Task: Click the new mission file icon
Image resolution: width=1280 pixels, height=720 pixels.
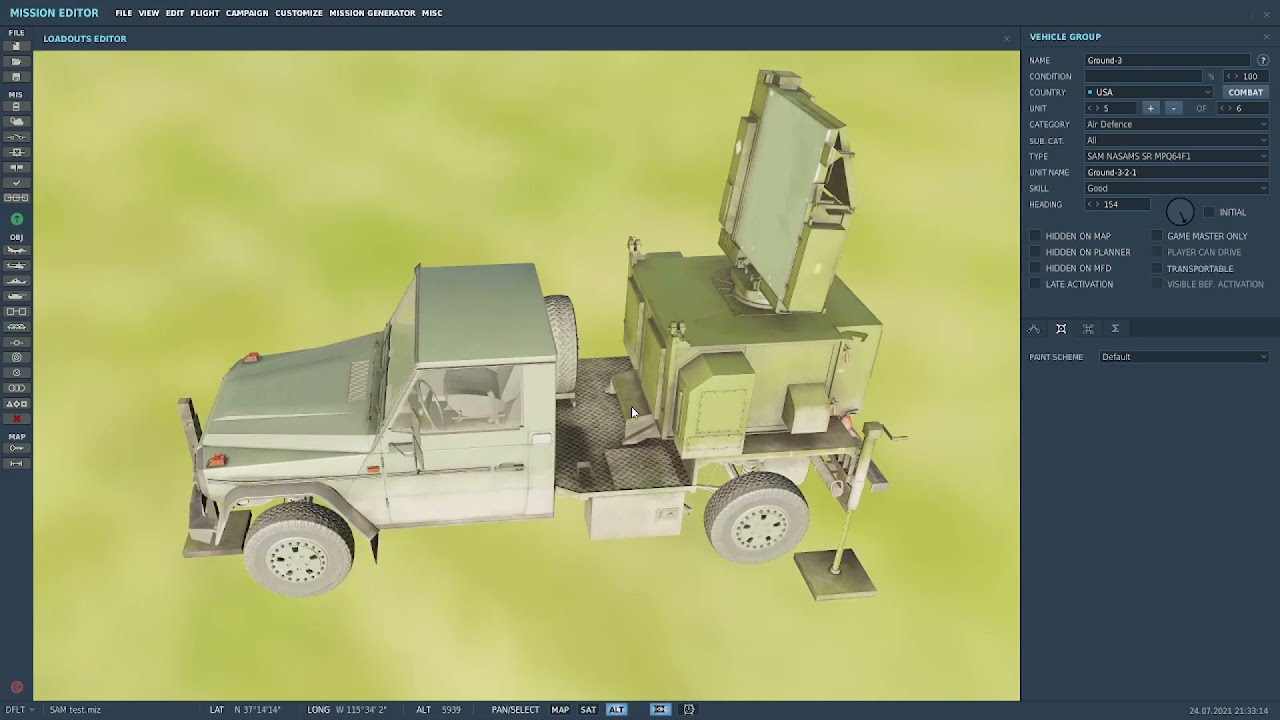Action: [x=16, y=46]
